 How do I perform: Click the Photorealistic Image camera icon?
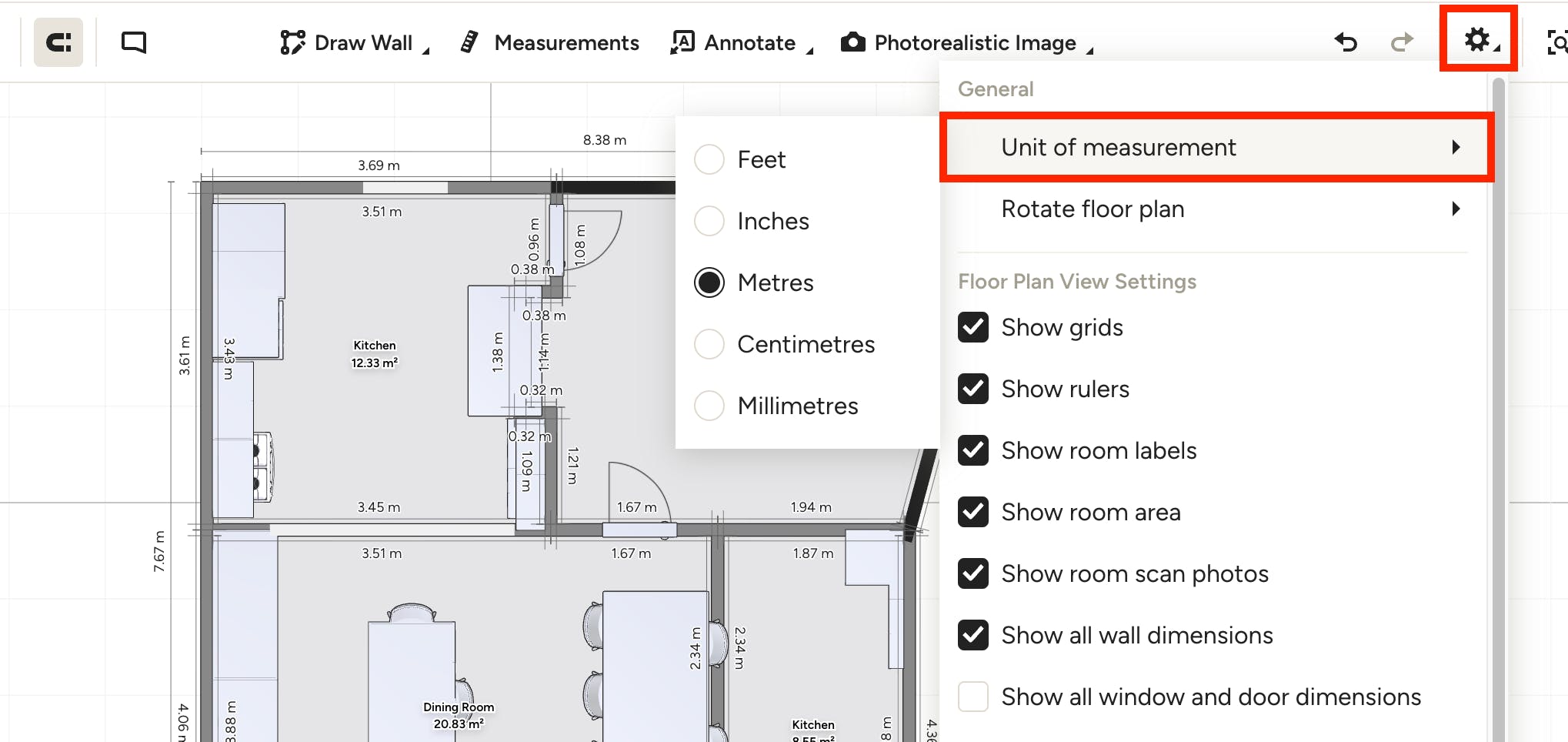(x=852, y=42)
